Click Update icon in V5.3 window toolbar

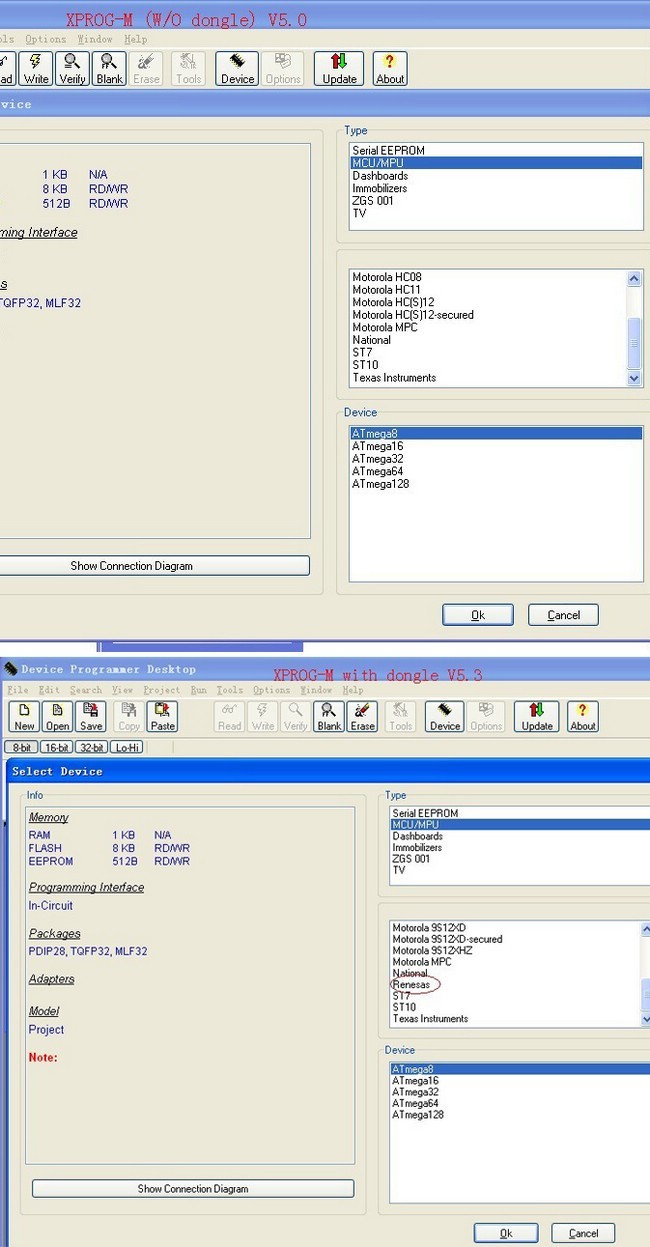coord(537,716)
